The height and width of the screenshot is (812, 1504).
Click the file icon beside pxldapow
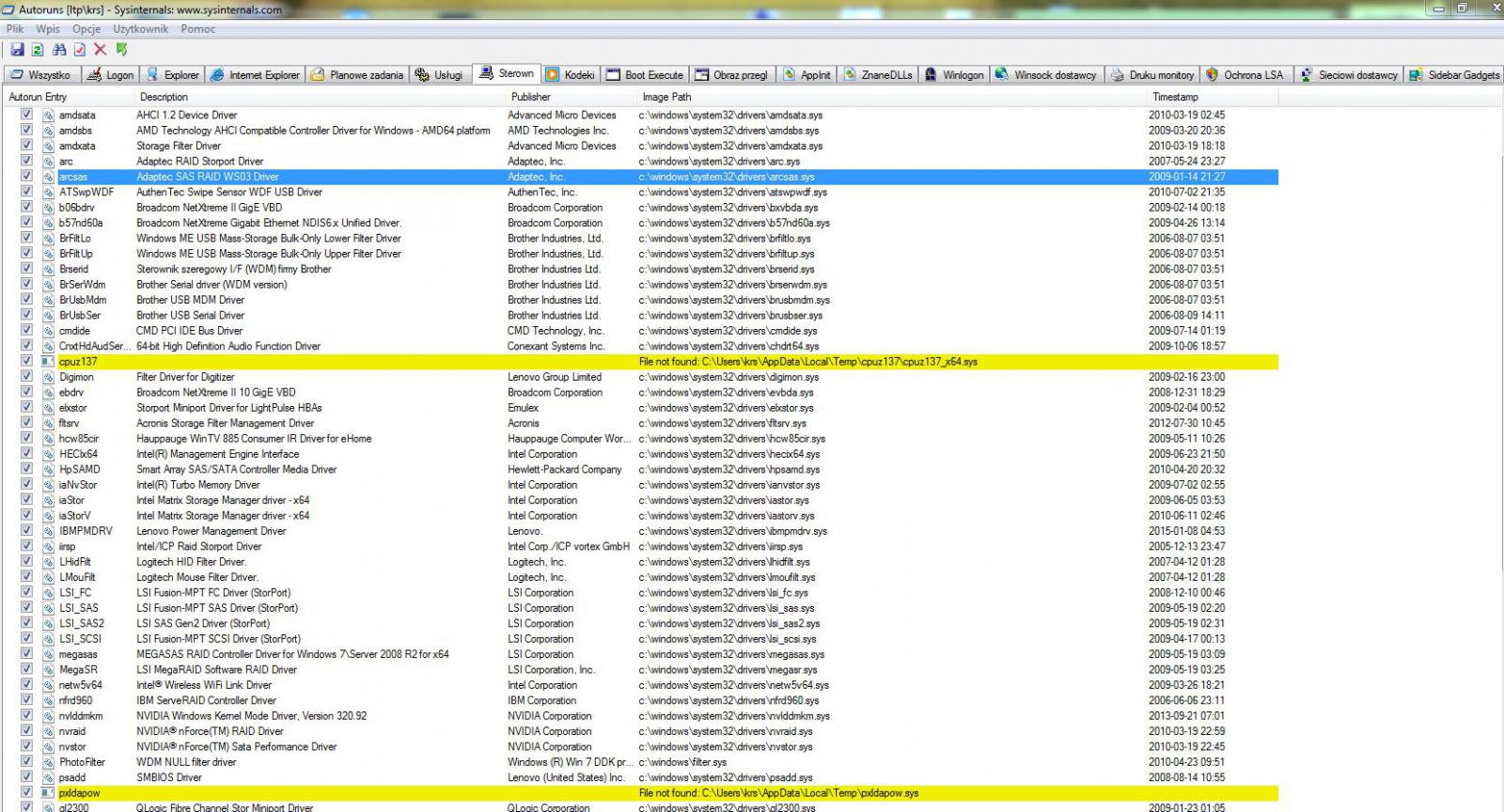click(x=48, y=792)
